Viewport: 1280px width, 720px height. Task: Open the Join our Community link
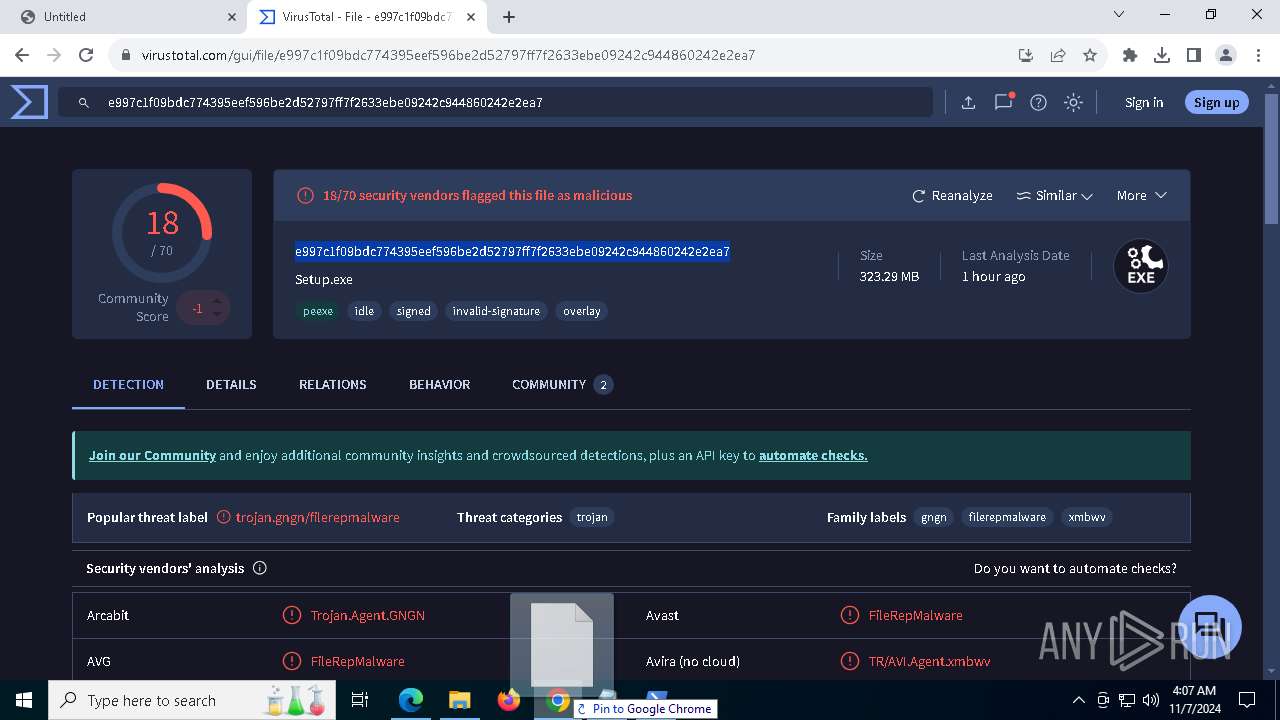click(152, 455)
